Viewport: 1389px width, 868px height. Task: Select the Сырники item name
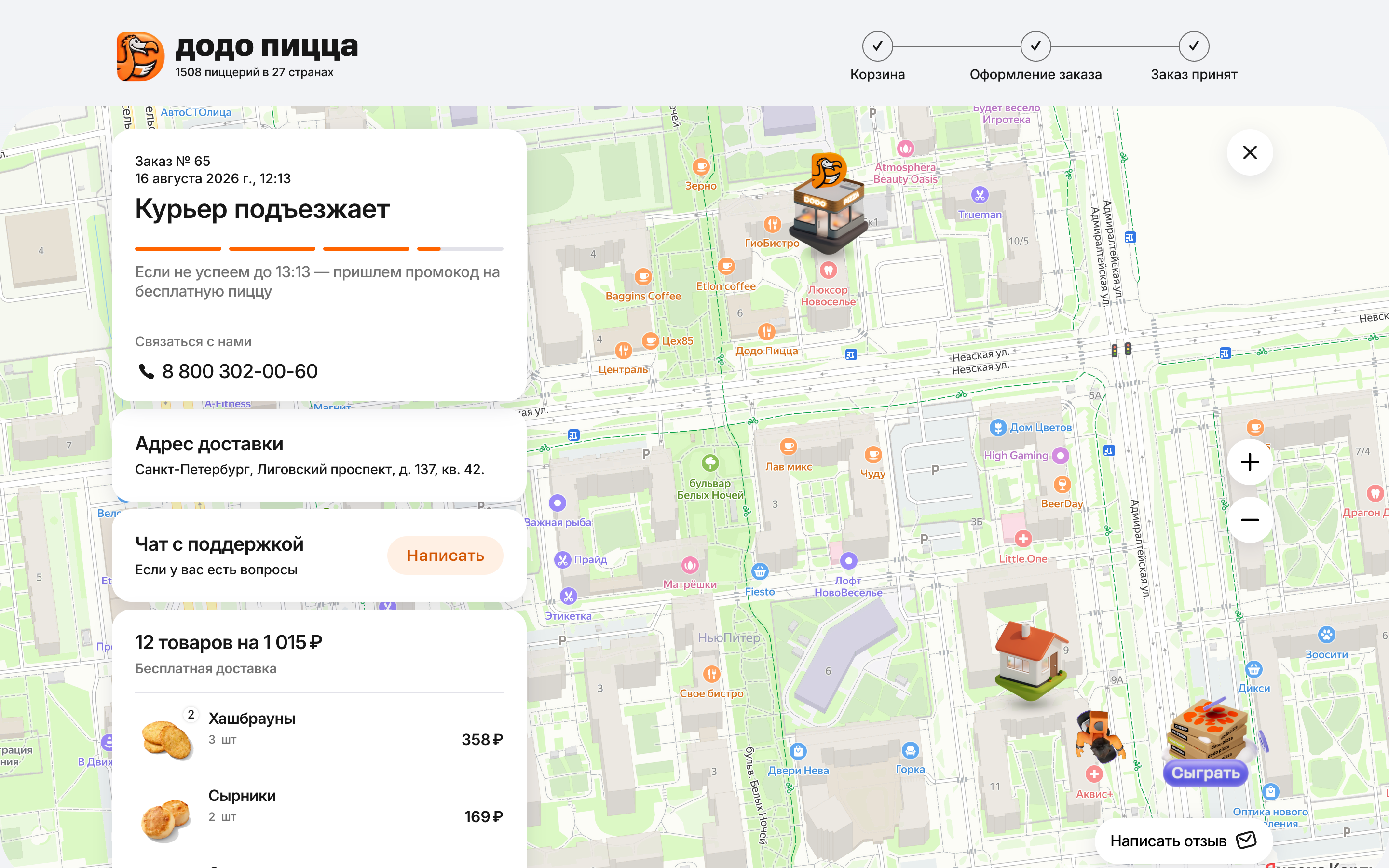242,796
